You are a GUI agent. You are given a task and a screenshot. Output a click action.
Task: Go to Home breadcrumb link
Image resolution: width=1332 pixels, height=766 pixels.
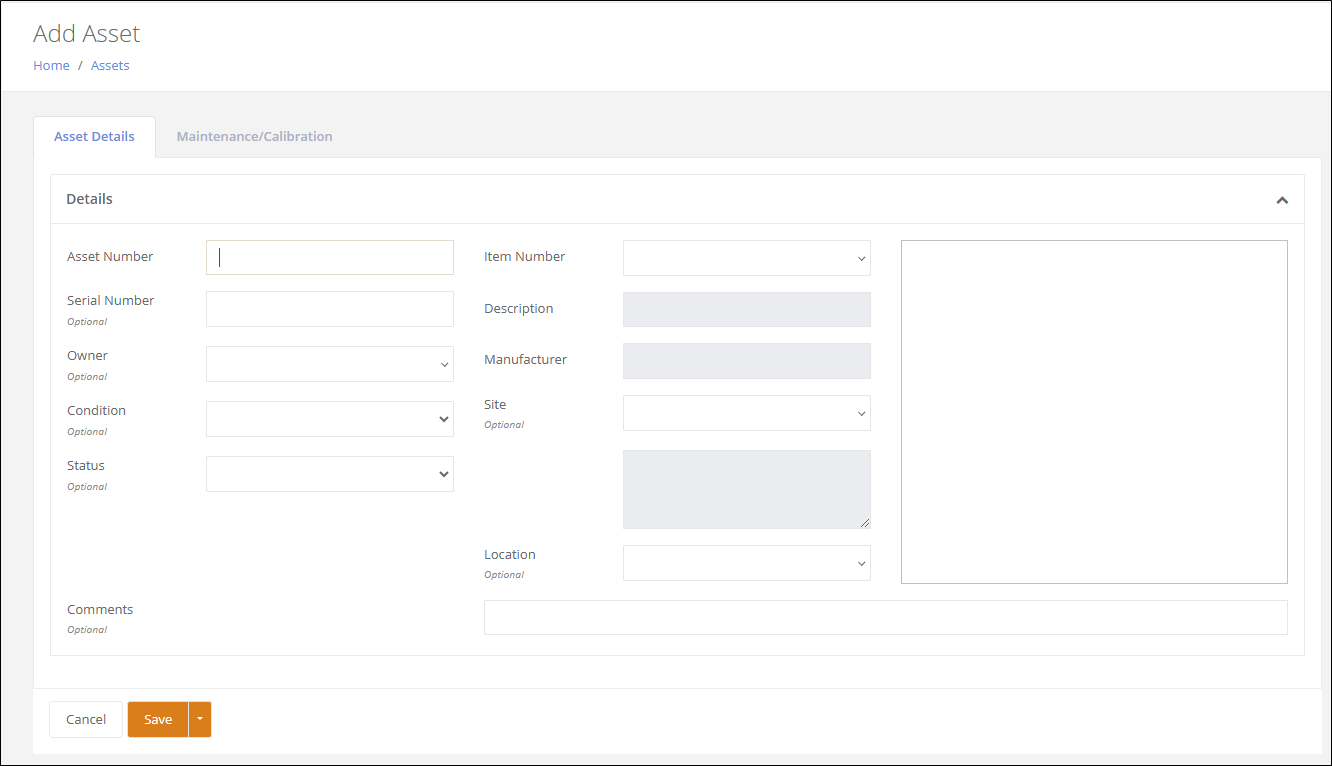tap(51, 65)
